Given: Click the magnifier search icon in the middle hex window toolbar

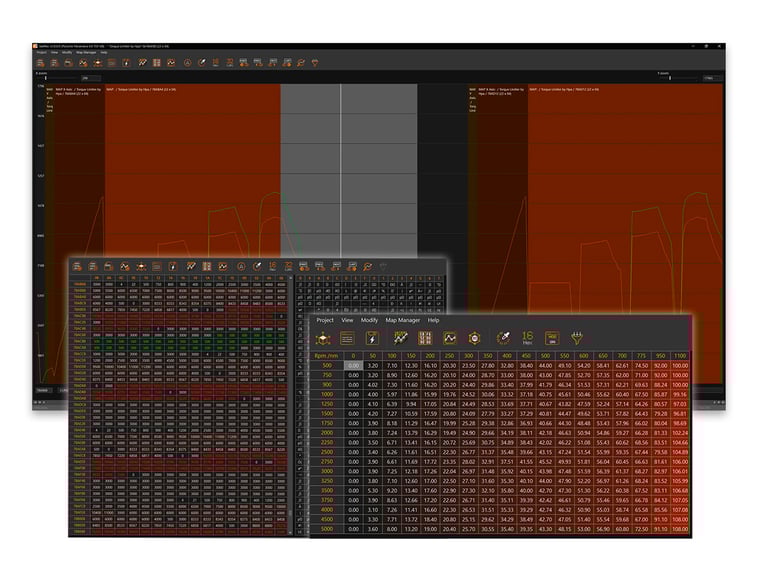Looking at the screenshot, I should tap(367, 266).
